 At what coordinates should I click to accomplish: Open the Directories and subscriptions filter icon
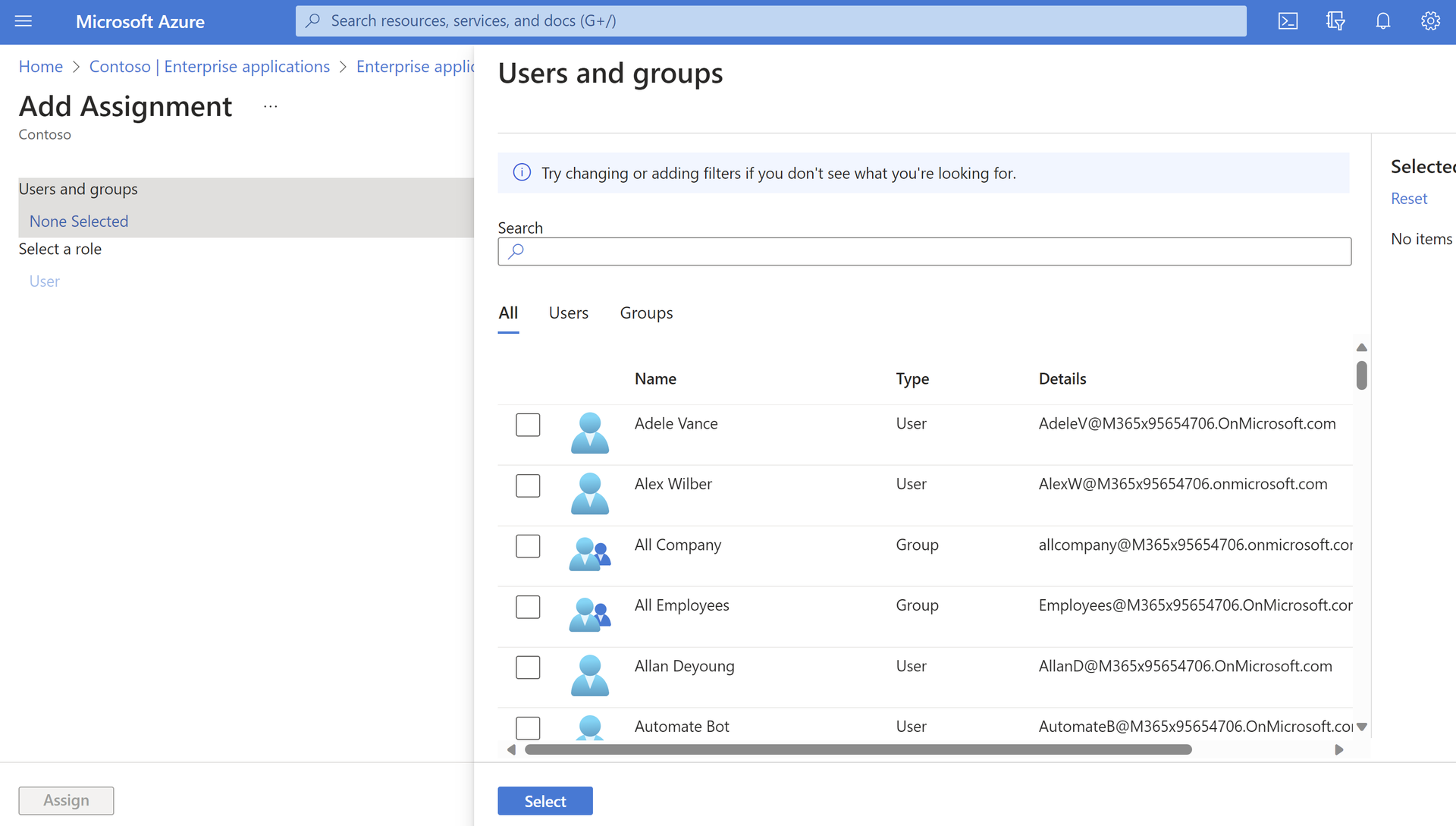pos(1335,21)
